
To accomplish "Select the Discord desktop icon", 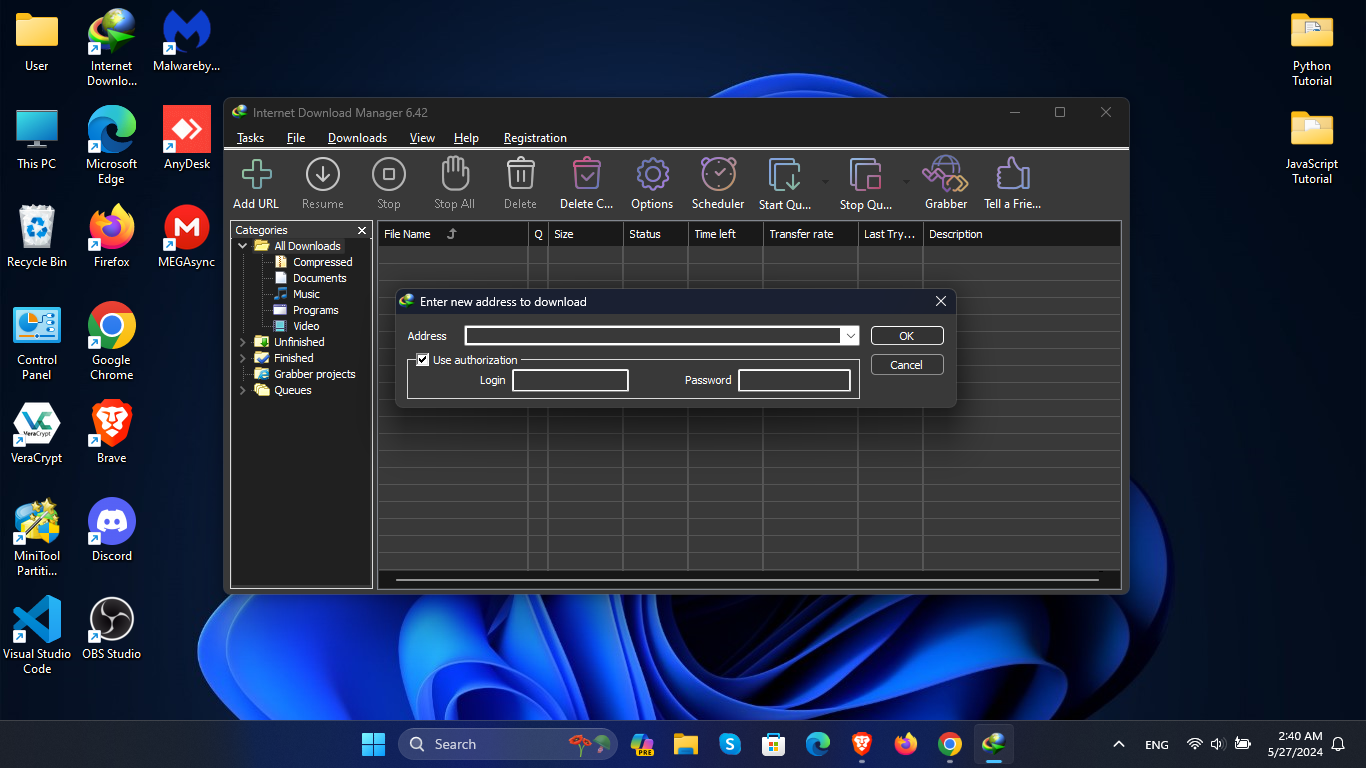I will pyautogui.click(x=112, y=532).
